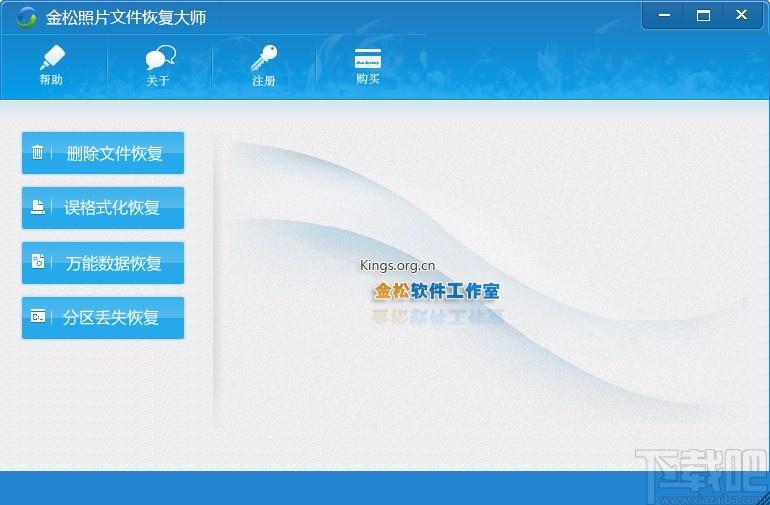
Task: Start 误格式化恢复 format recovery
Action: click(103, 208)
